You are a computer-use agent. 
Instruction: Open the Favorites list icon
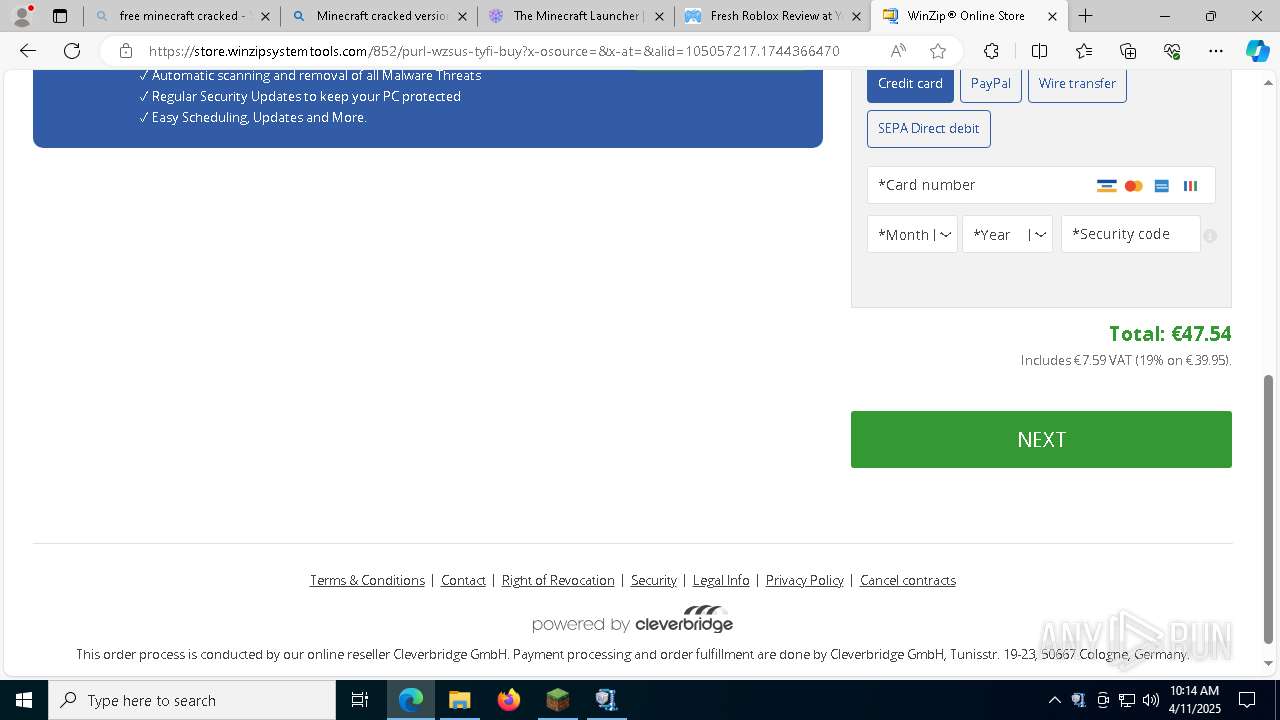coord(1084,51)
